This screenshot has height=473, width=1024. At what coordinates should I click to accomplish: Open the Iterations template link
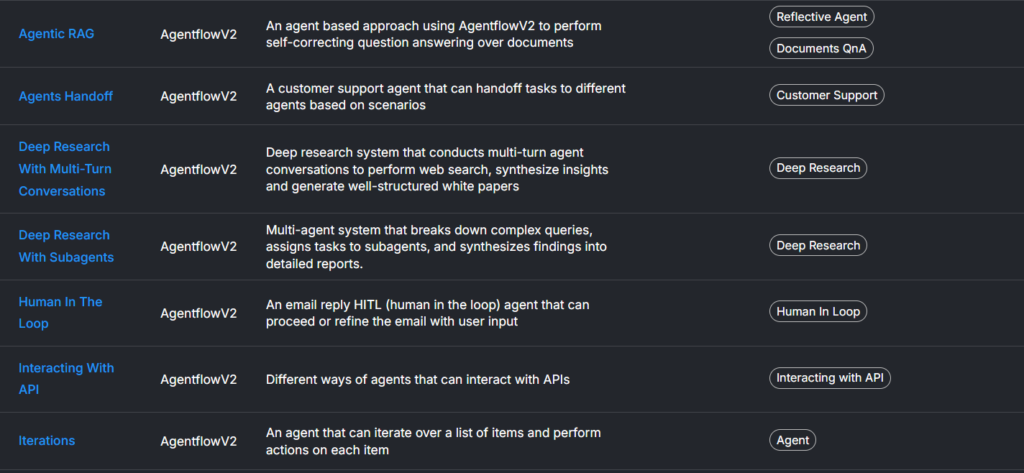(47, 440)
